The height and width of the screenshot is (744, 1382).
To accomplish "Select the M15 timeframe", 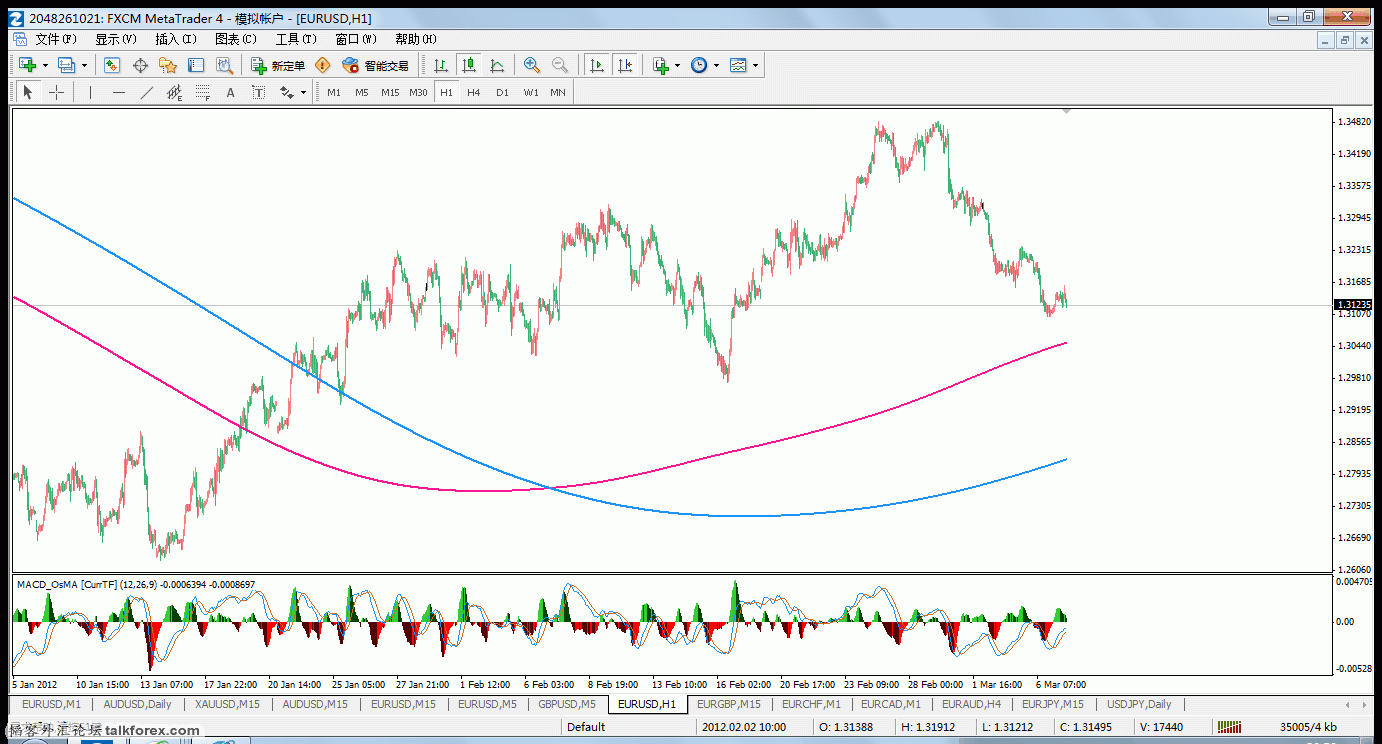I will pyautogui.click(x=390, y=92).
